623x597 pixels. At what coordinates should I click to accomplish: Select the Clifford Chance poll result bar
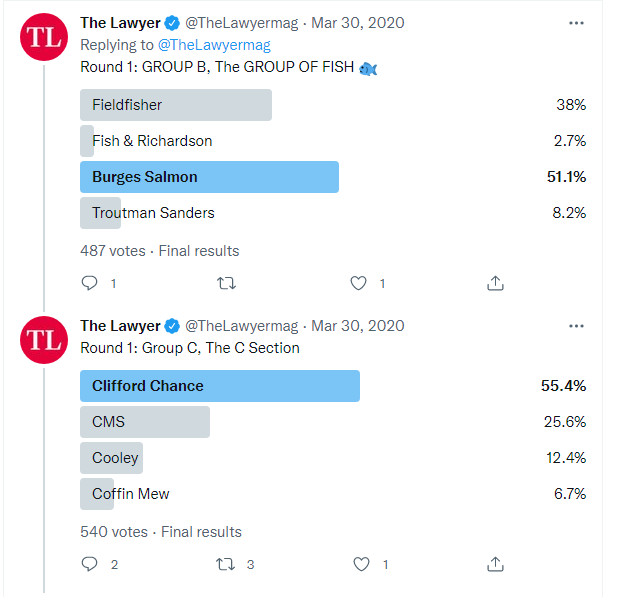pyautogui.click(x=219, y=386)
